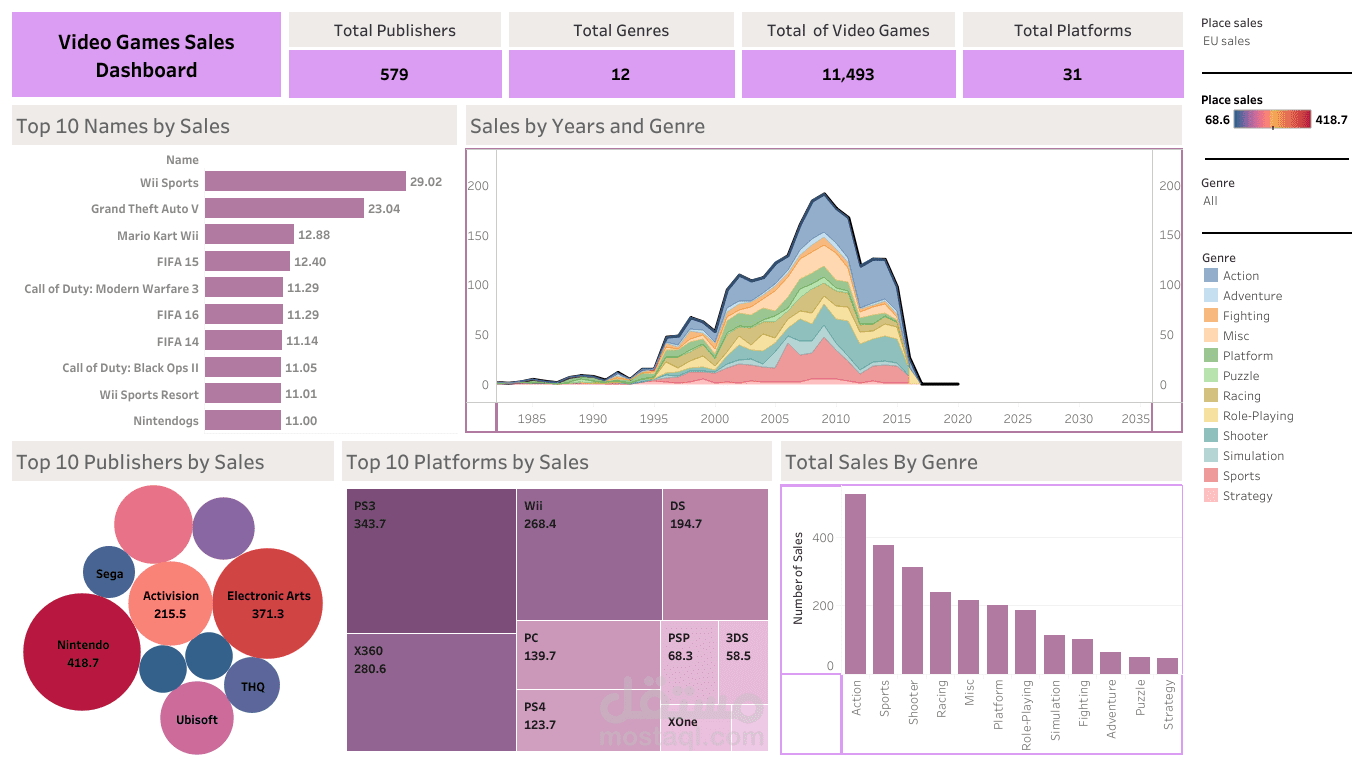Select the THQ publisher bubble
The width and height of the screenshot is (1364, 766).
252,685
